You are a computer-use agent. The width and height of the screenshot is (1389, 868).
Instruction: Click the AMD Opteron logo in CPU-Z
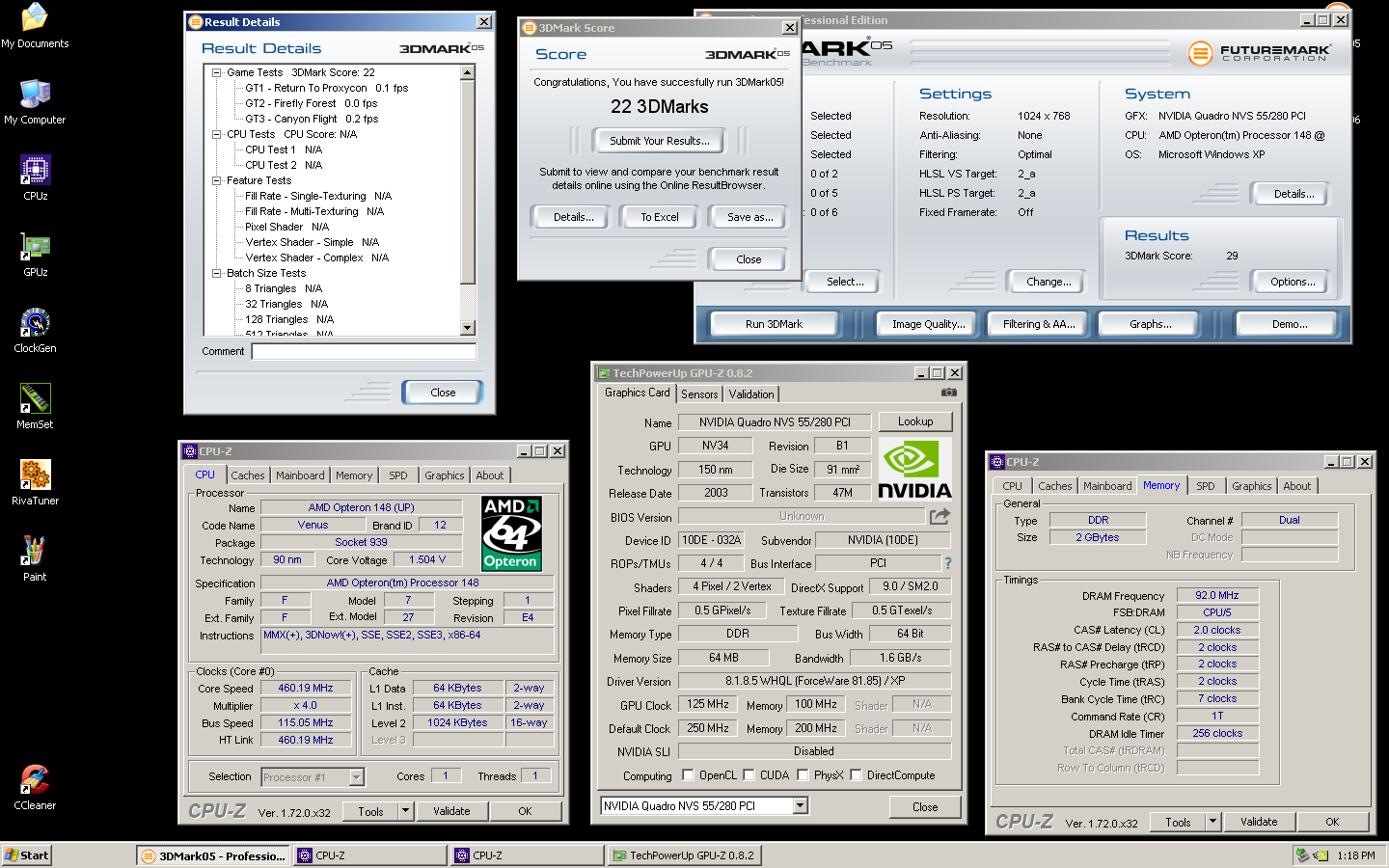pyautogui.click(x=511, y=533)
